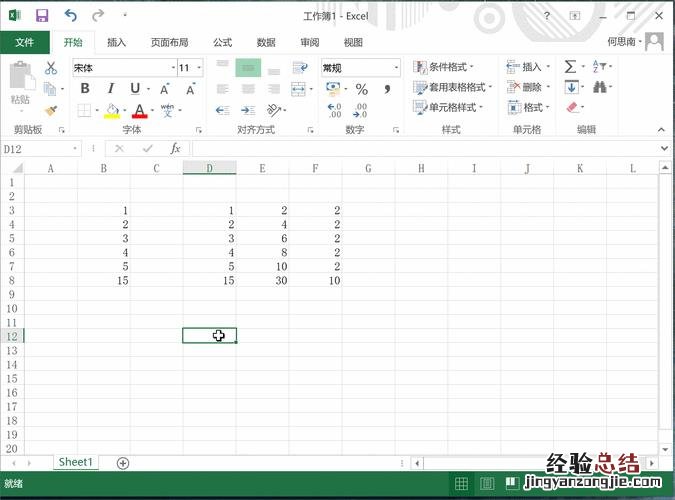Screen dimensions: 675x500
Task: Click the Format Painter brush
Action: click(x=51, y=111)
